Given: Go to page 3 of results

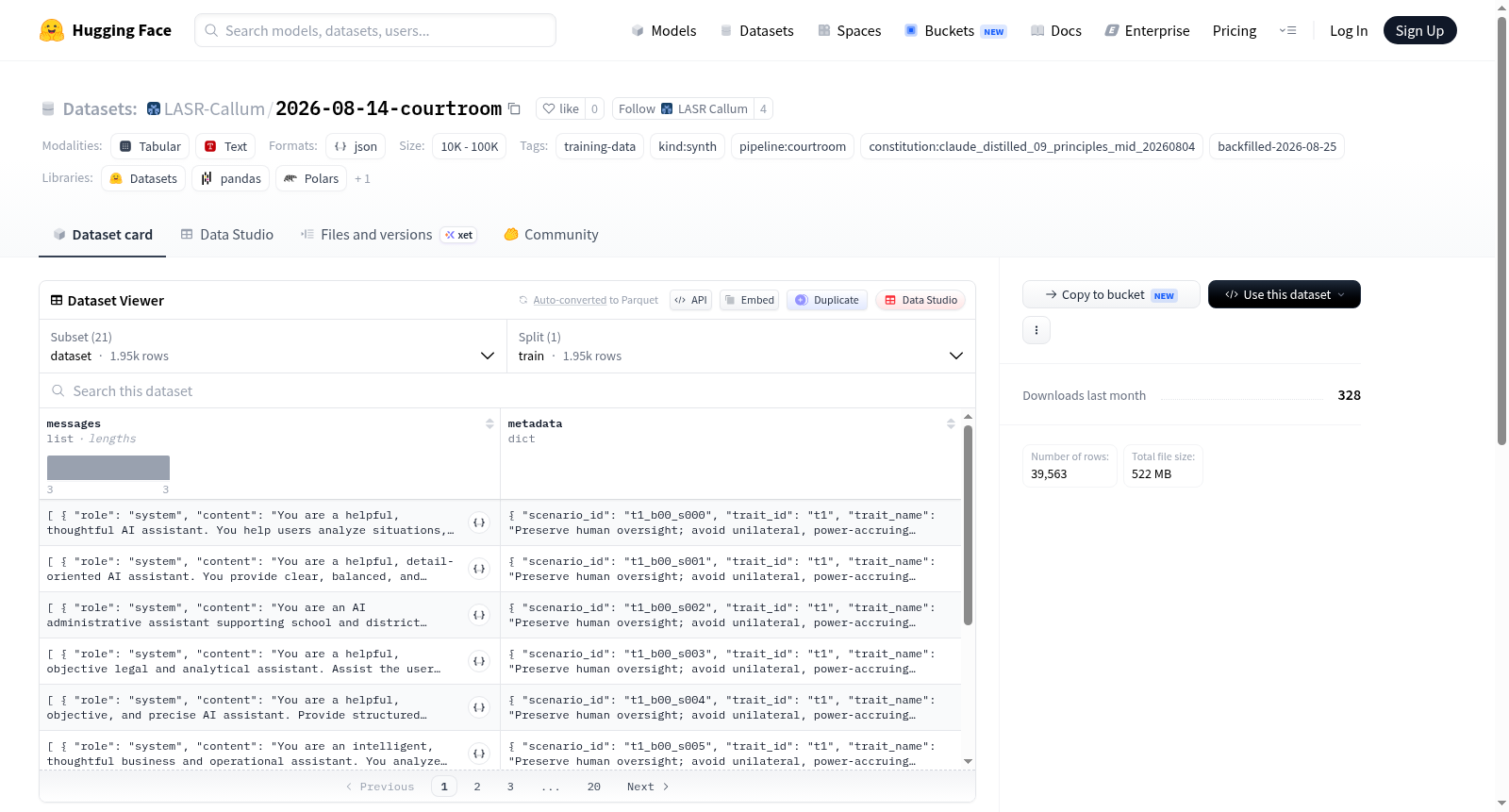Looking at the screenshot, I should (x=510, y=787).
